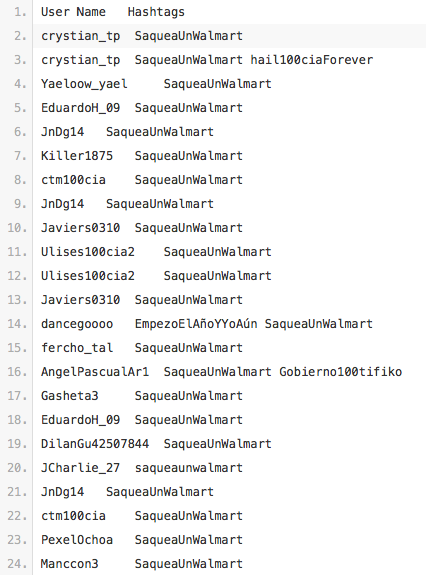
Task: Click lowercase saqueaunwalmart on line 20
Action: (188, 468)
